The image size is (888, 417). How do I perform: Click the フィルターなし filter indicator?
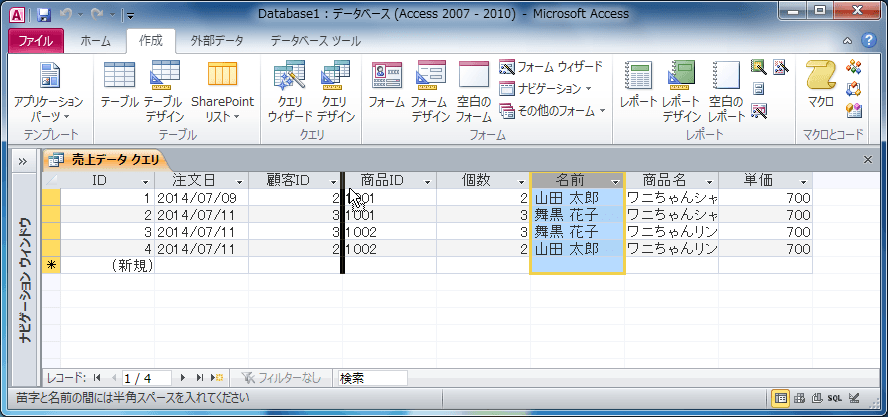(281, 378)
